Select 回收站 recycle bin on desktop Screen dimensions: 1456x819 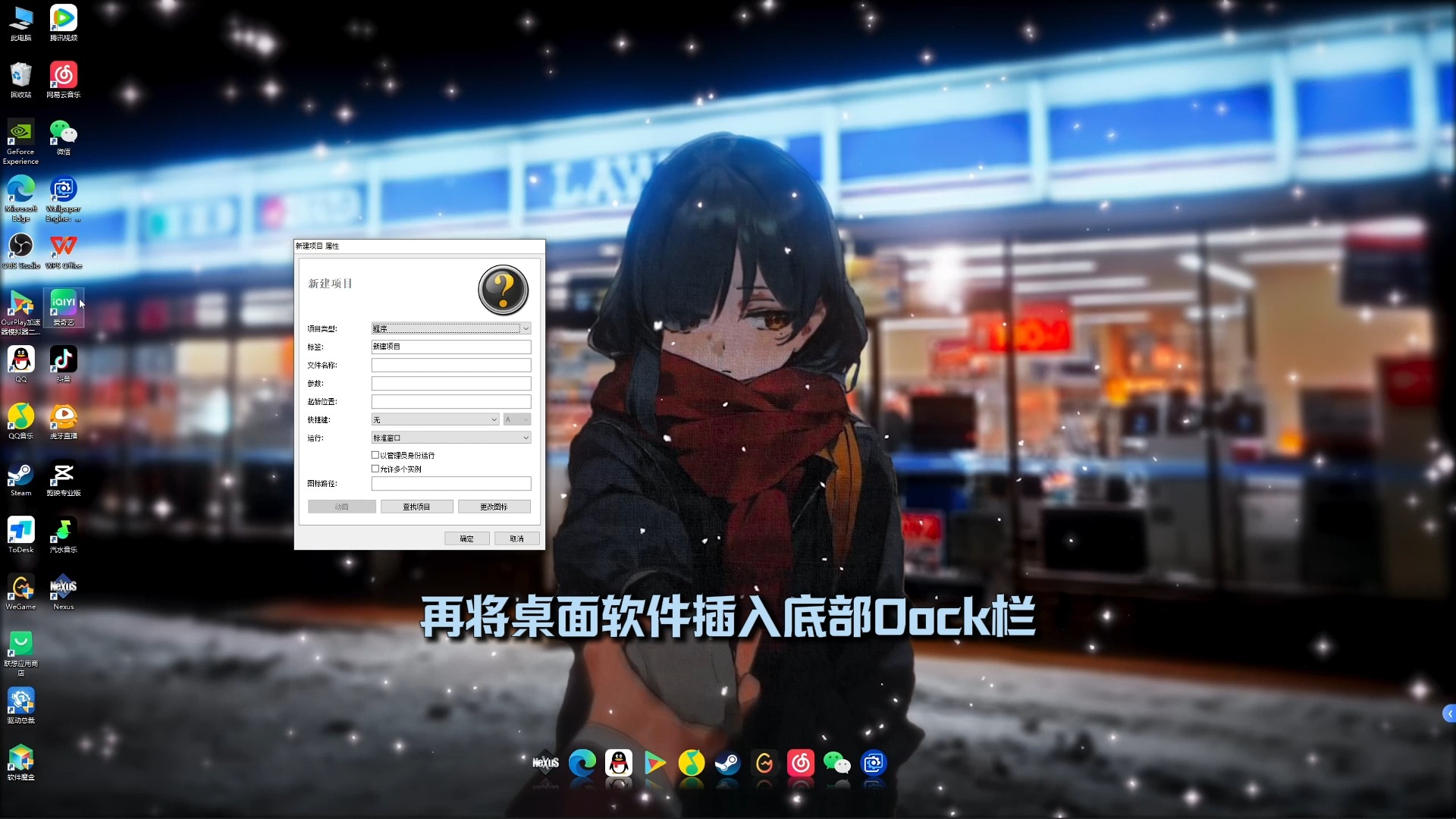pyautogui.click(x=21, y=80)
